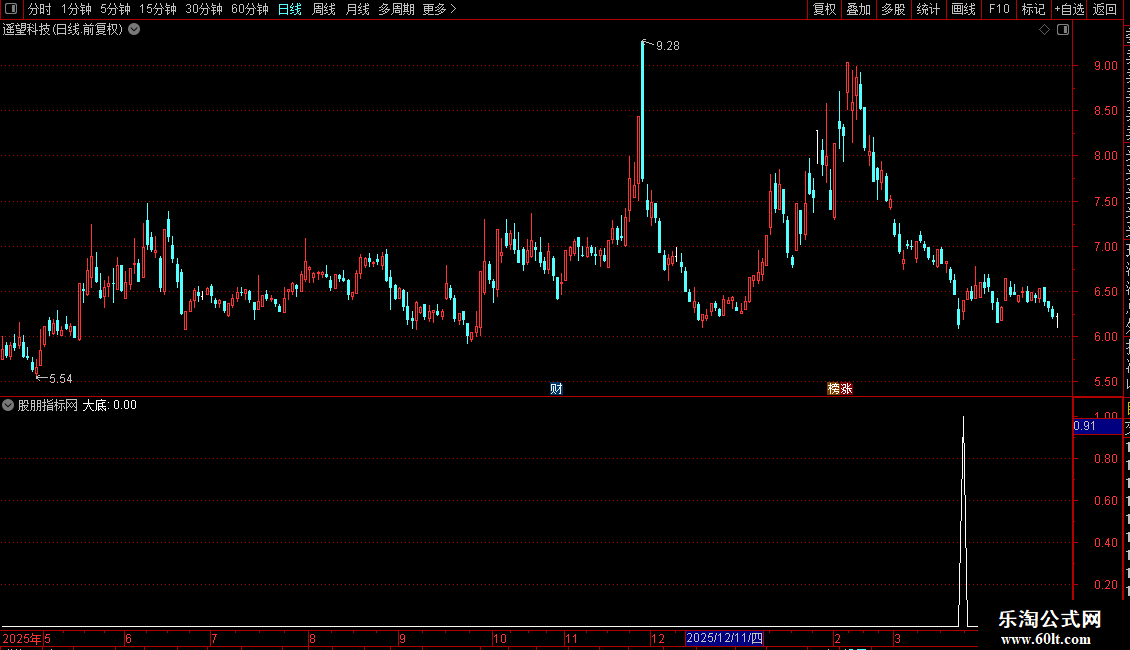This screenshot has height=650, width=1130.
Task: Click the 2025年 label on time axis
Action: click(22, 638)
